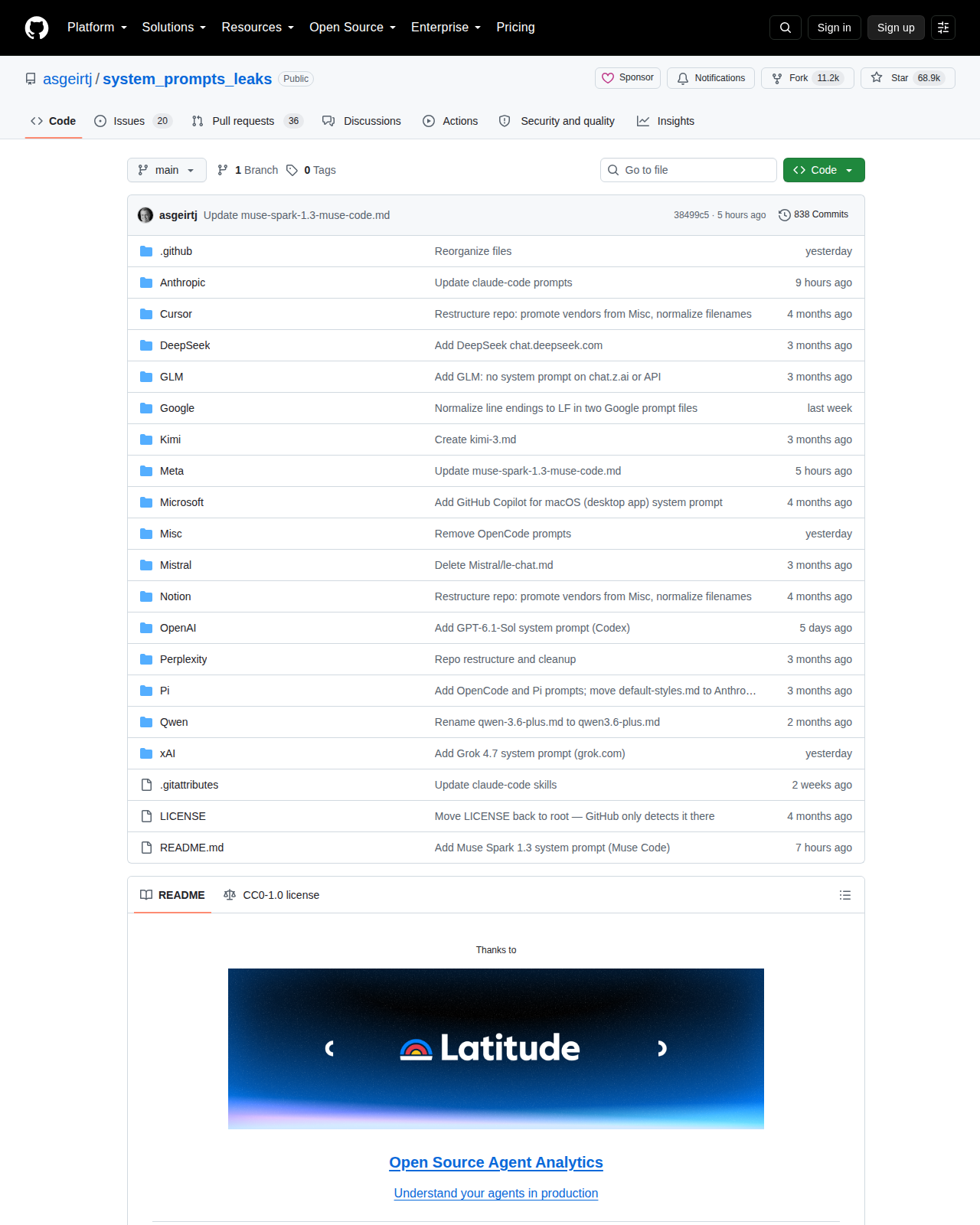Open commit Add Grok 4.7 system prompt
This screenshot has width=980, height=1225.
[530, 753]
